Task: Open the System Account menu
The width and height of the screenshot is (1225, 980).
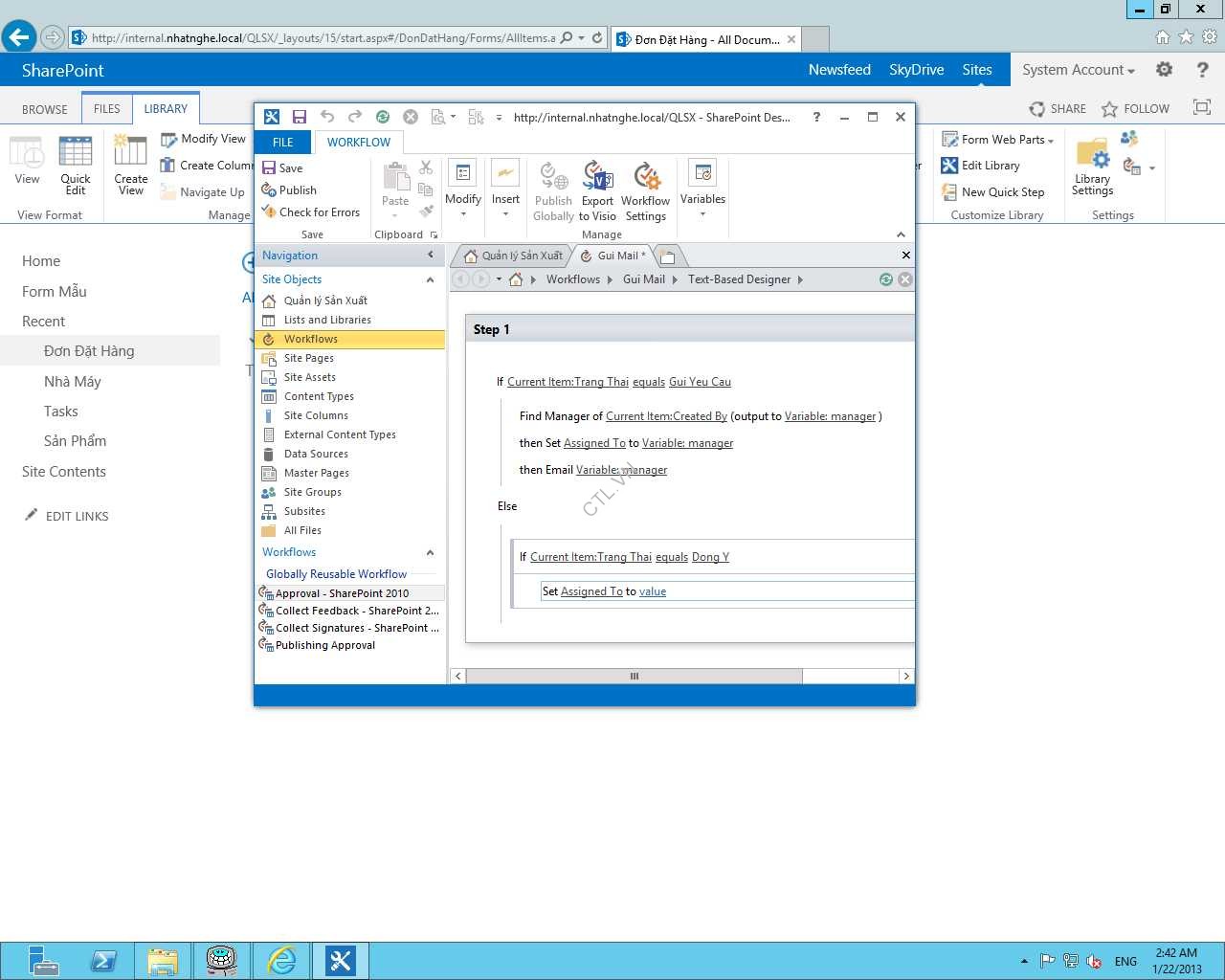Action: tap(1078, 70)
